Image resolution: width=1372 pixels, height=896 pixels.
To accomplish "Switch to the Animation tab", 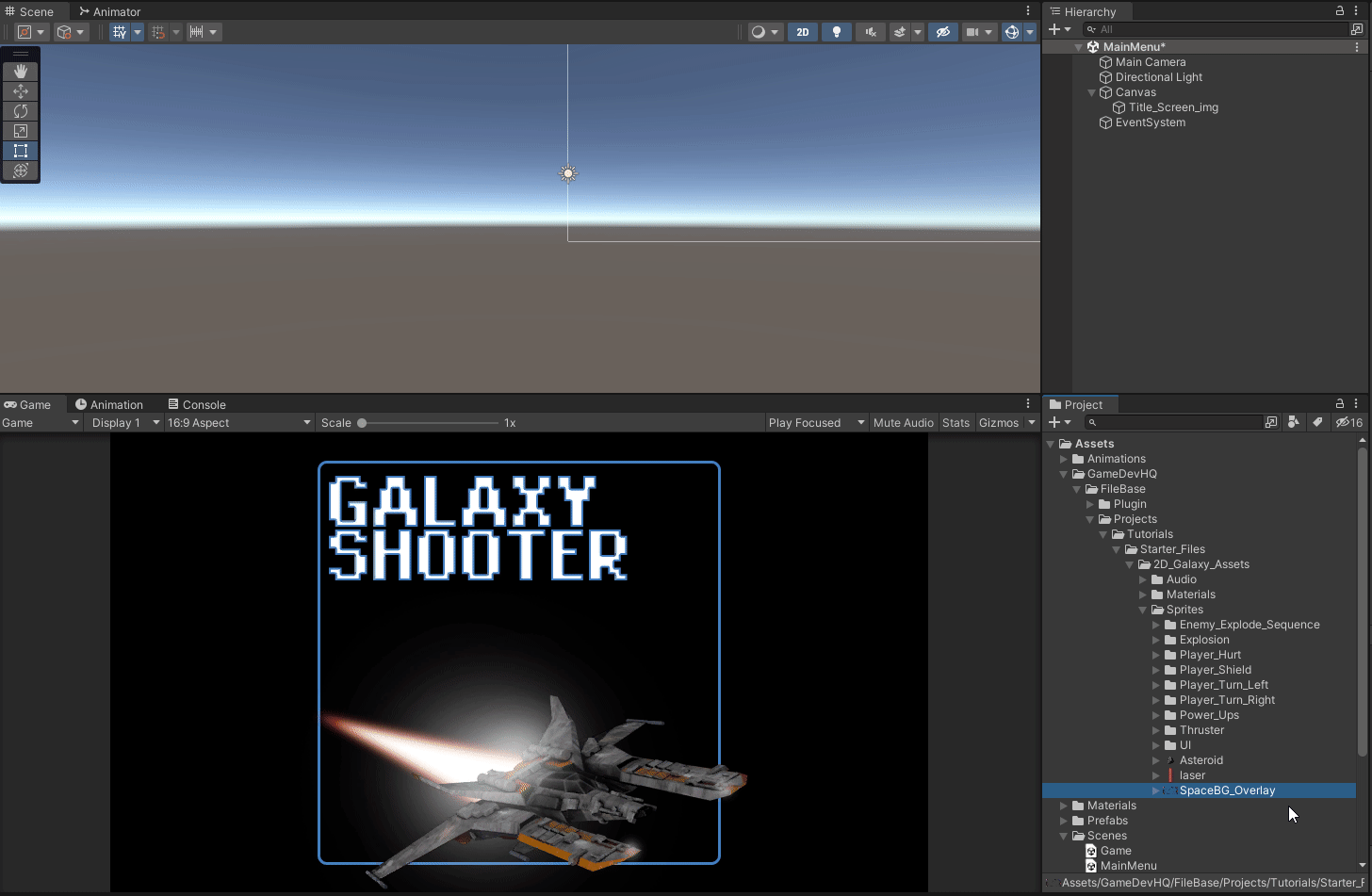I will click(109, 404).
